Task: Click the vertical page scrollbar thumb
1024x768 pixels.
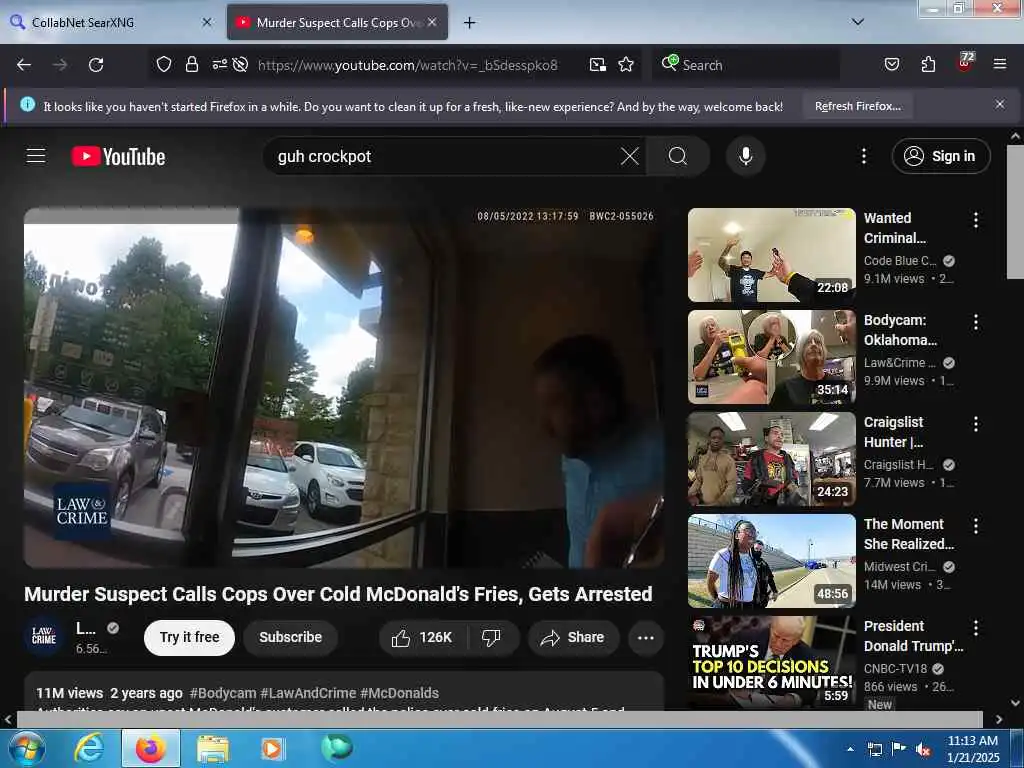Action: [x=1015, y=212]
